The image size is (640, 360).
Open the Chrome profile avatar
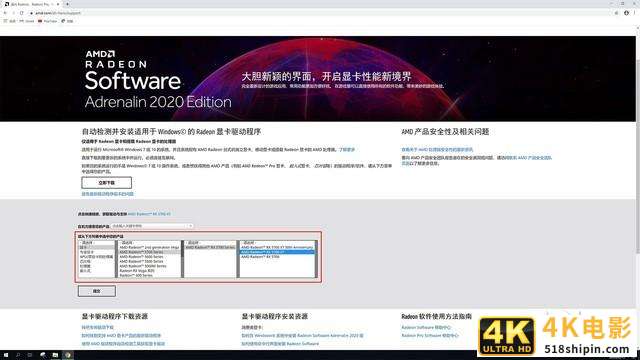coord(627,13)
